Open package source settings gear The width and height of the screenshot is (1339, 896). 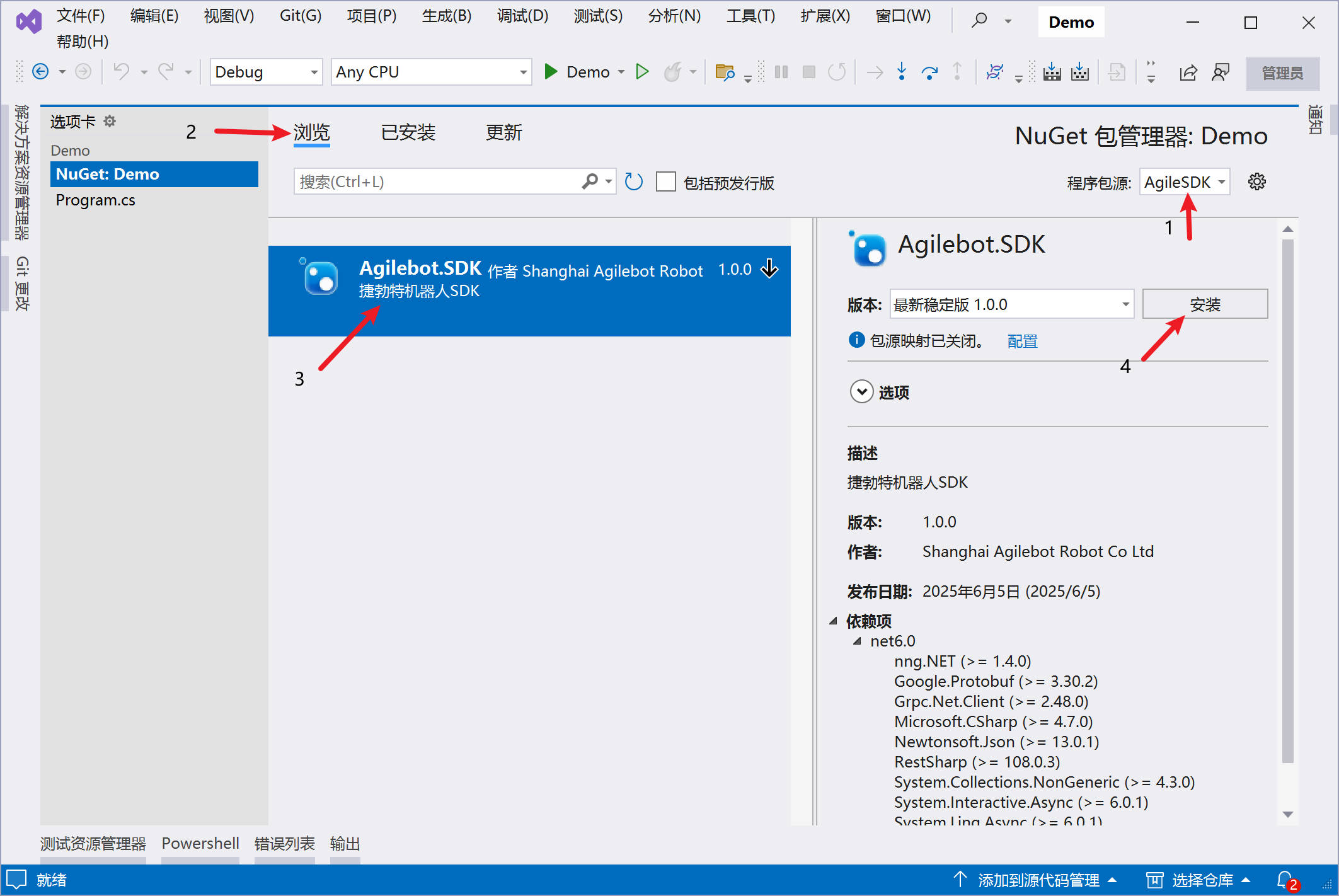1256,182
